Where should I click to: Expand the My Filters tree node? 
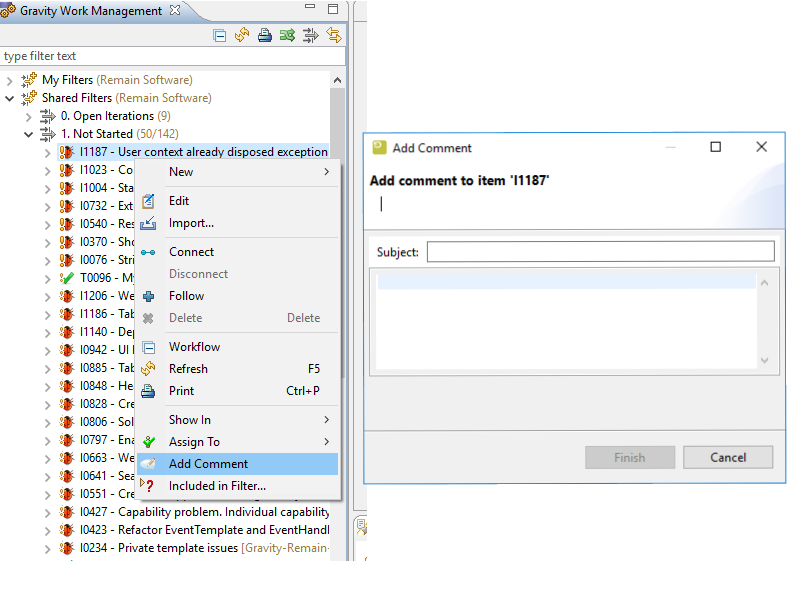click(9, 80)
